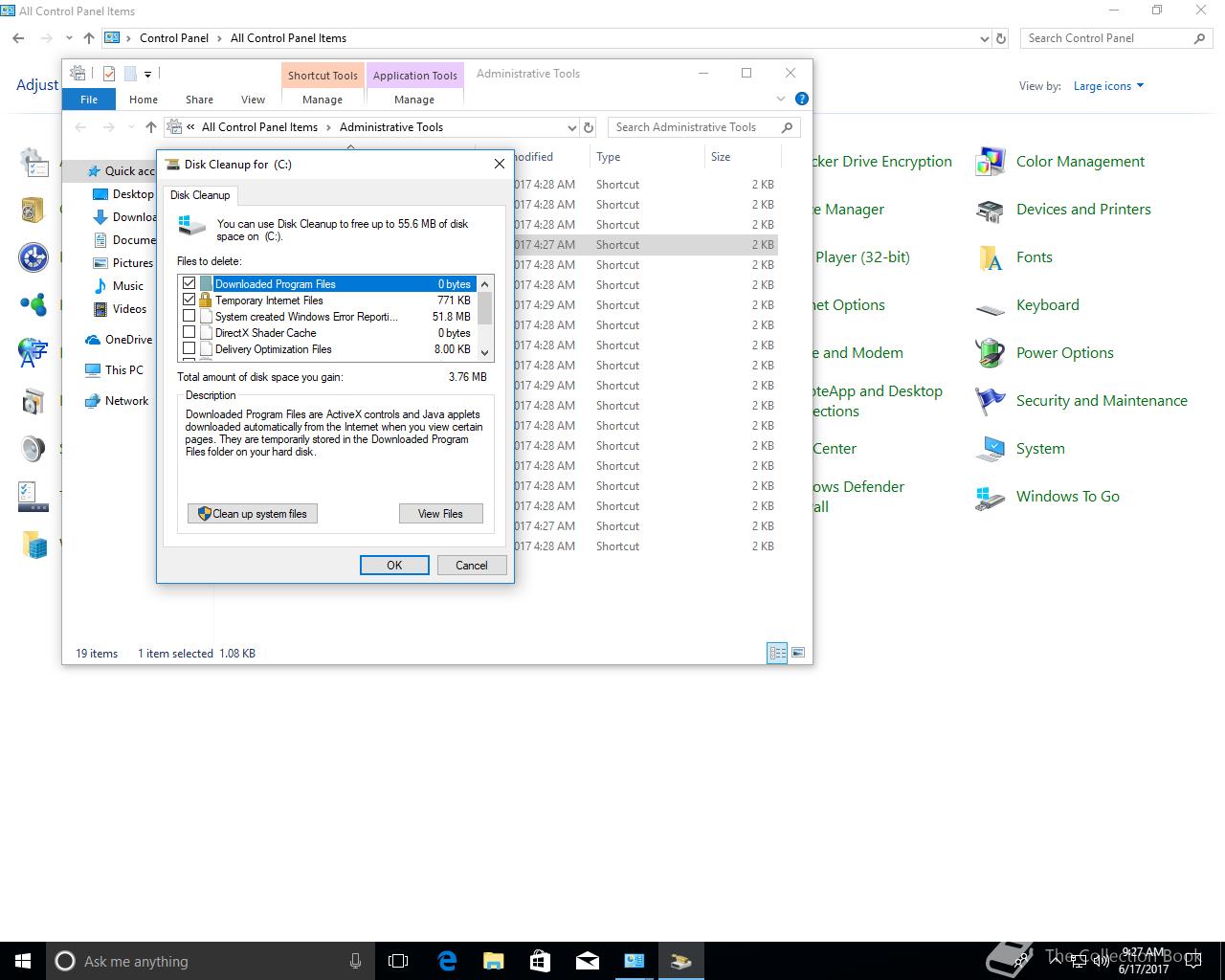Cancel the Disk Cleanup dialog

[x=472, y=566]
